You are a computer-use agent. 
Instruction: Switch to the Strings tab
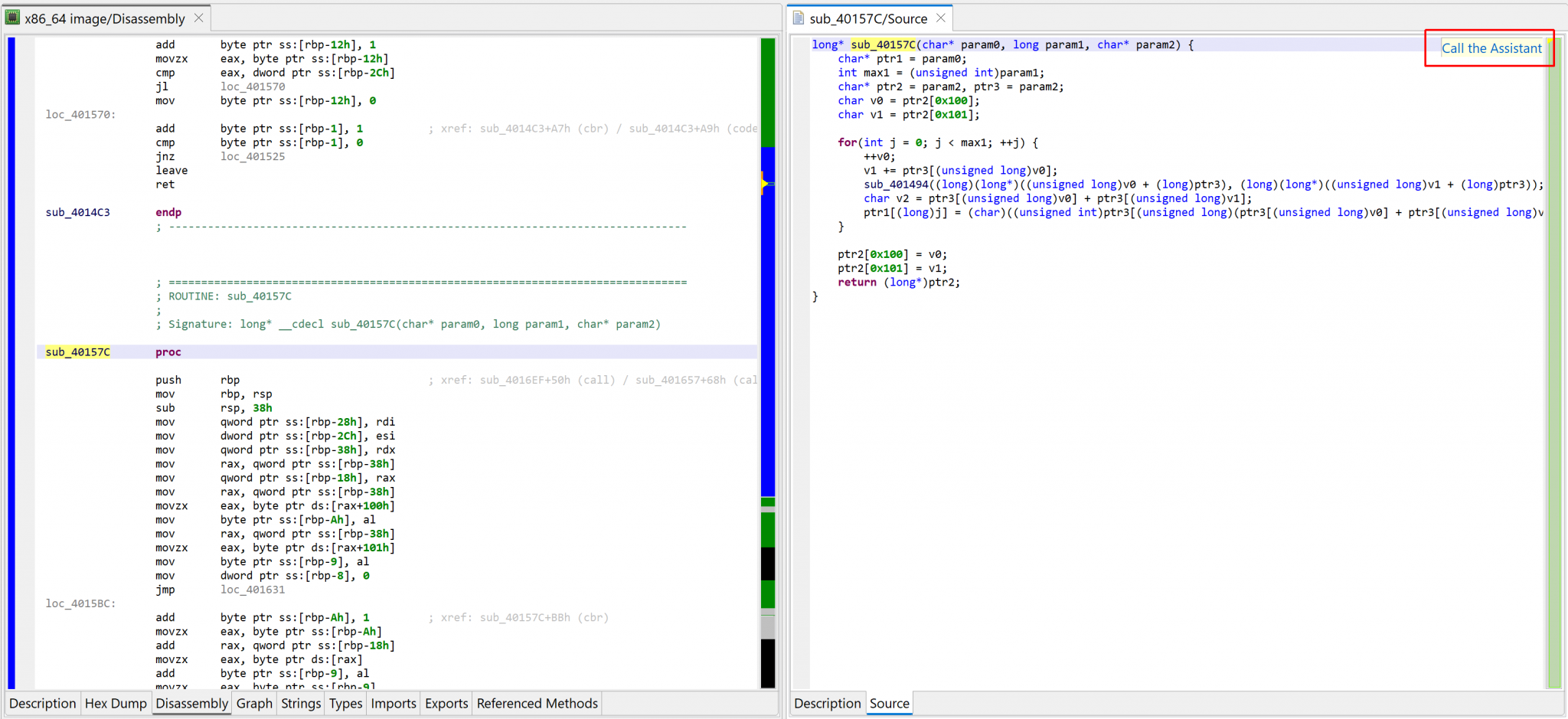pos(300,703)
